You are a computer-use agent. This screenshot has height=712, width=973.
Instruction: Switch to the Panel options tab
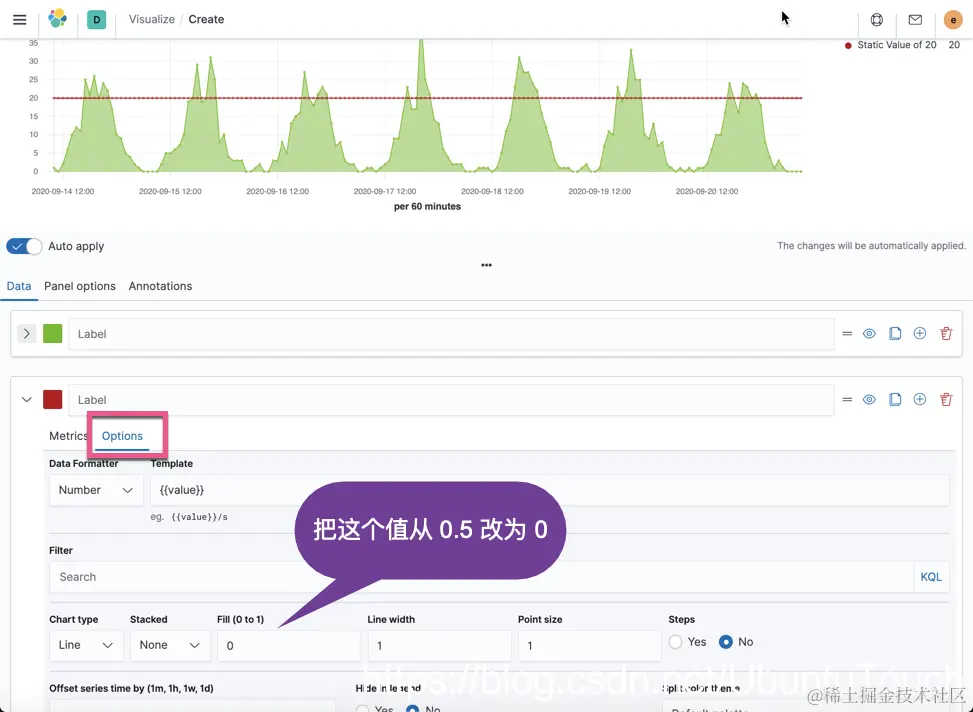click(x=79, y=286)
